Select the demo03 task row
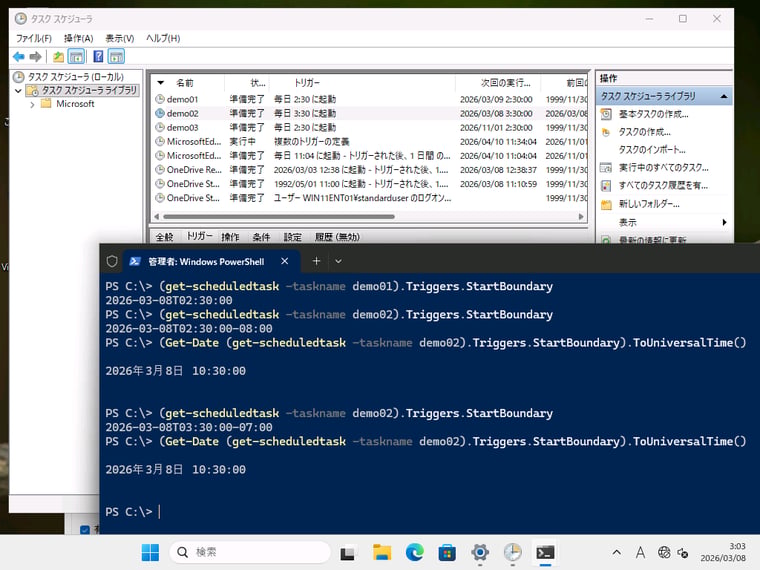This screenshot has width=760, height=570. [x=370, y=127]
